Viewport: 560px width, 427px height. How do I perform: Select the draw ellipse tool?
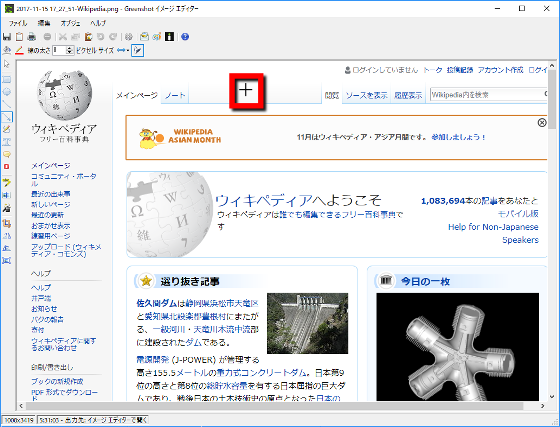[7, 92]
